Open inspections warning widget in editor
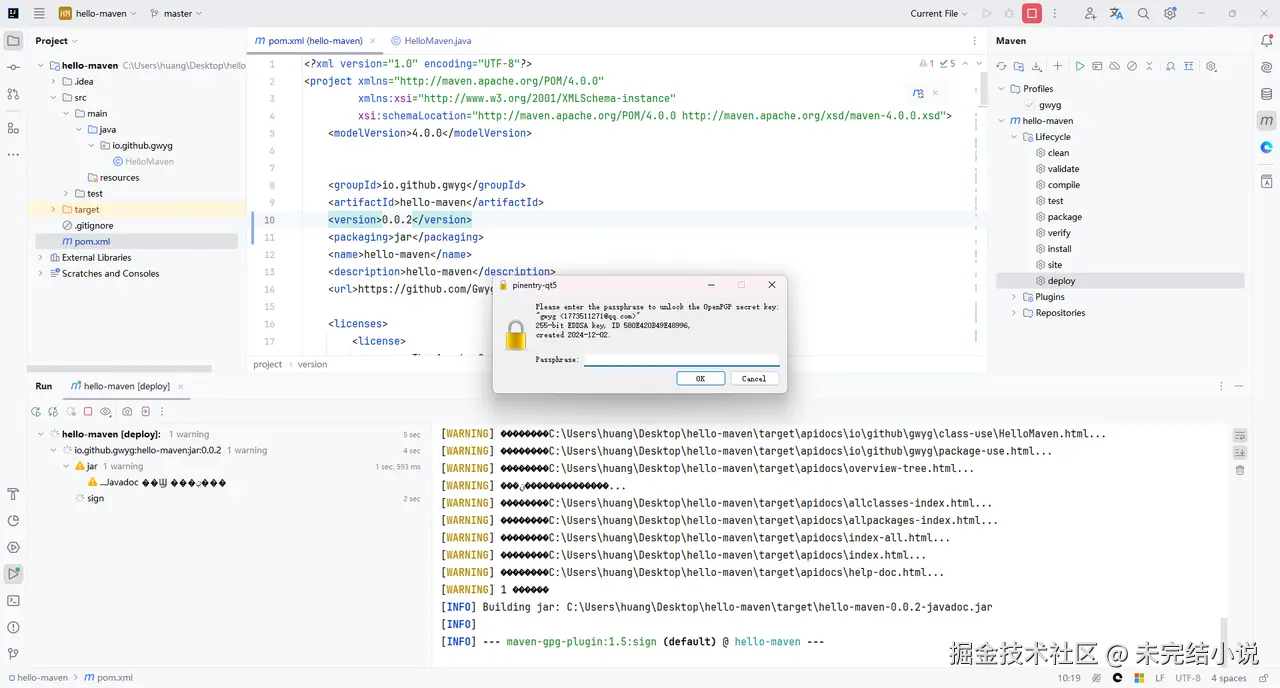The width and height of the screenshot is (1280, 688). pos(937,63)
